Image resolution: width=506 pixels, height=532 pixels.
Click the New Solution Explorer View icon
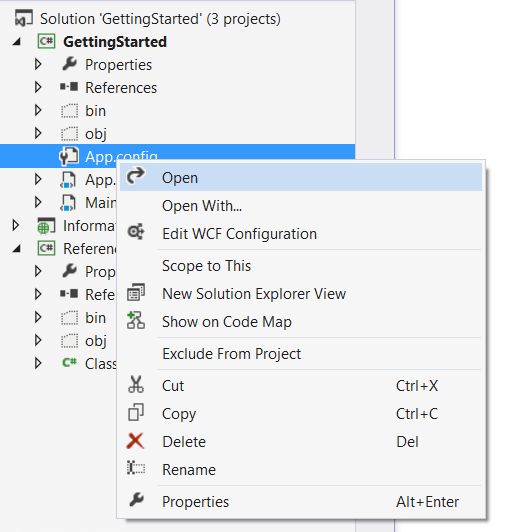[x=136, y=292]
